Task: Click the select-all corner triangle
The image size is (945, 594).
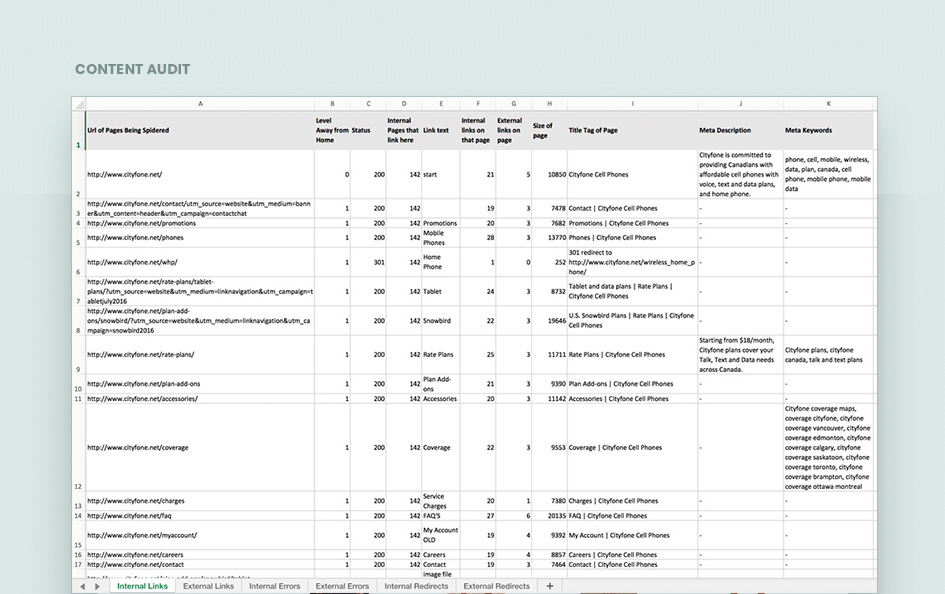Action: (x=79, y=104)
